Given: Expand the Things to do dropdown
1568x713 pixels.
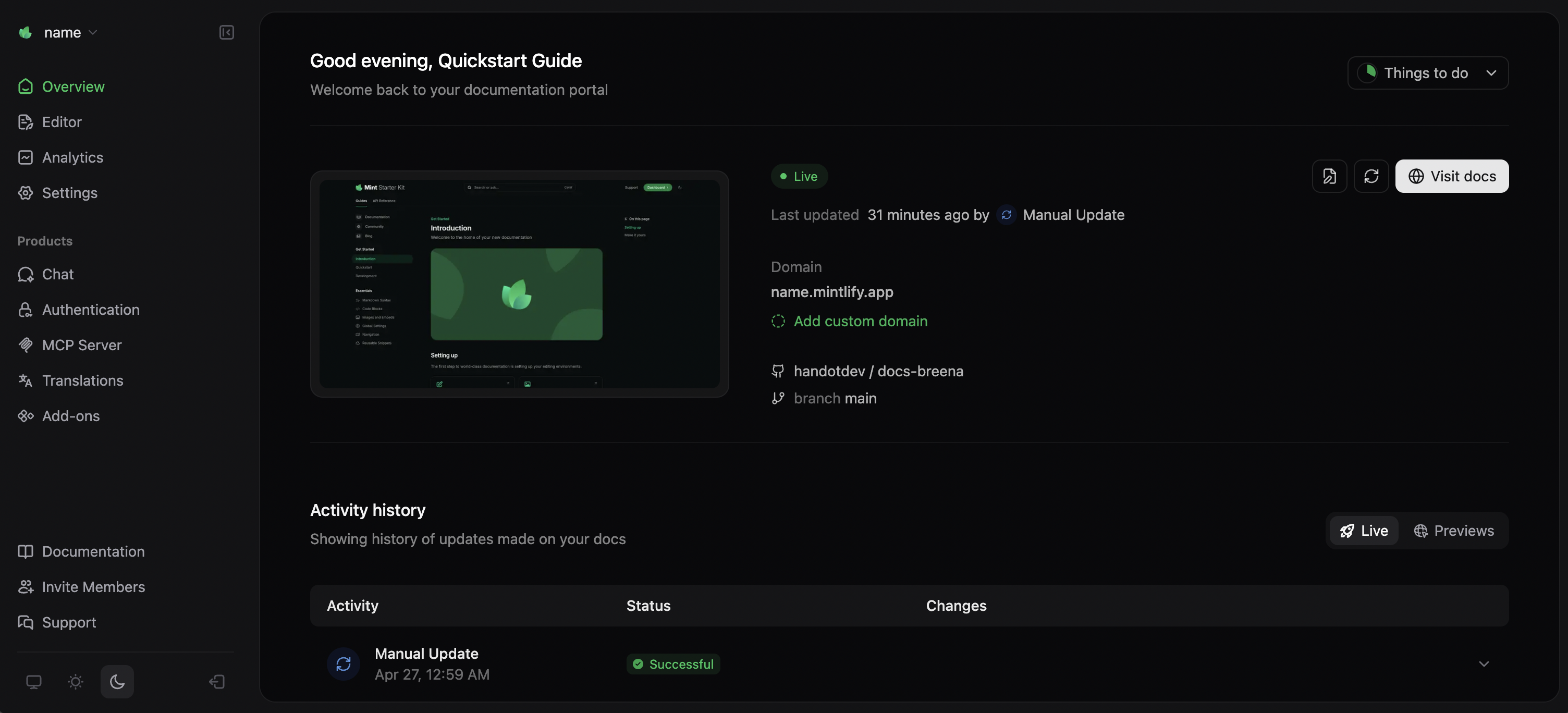Looking at the screenshot, I should click(1427, 72).
